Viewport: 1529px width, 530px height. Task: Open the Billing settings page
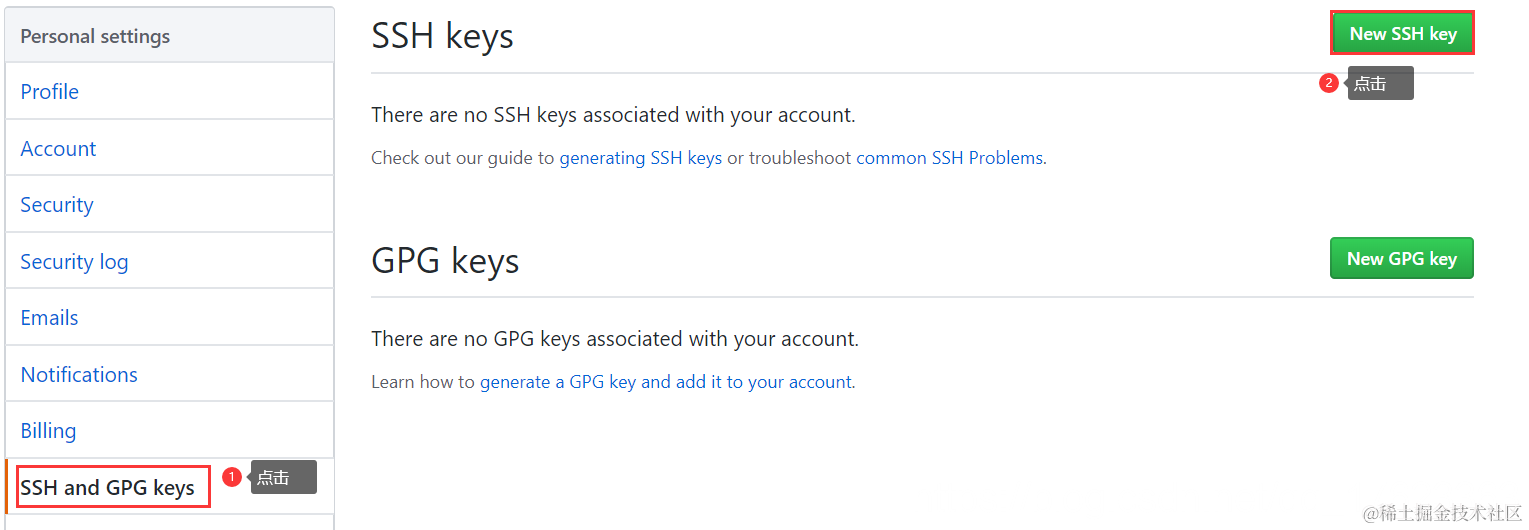(x=169, y=430)
